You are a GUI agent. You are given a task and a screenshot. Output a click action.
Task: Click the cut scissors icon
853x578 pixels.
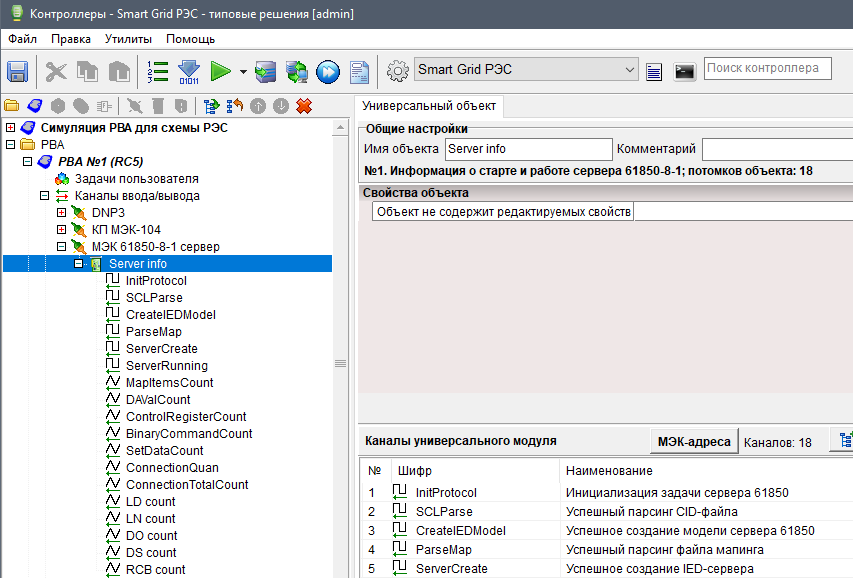tap(56, 71)
